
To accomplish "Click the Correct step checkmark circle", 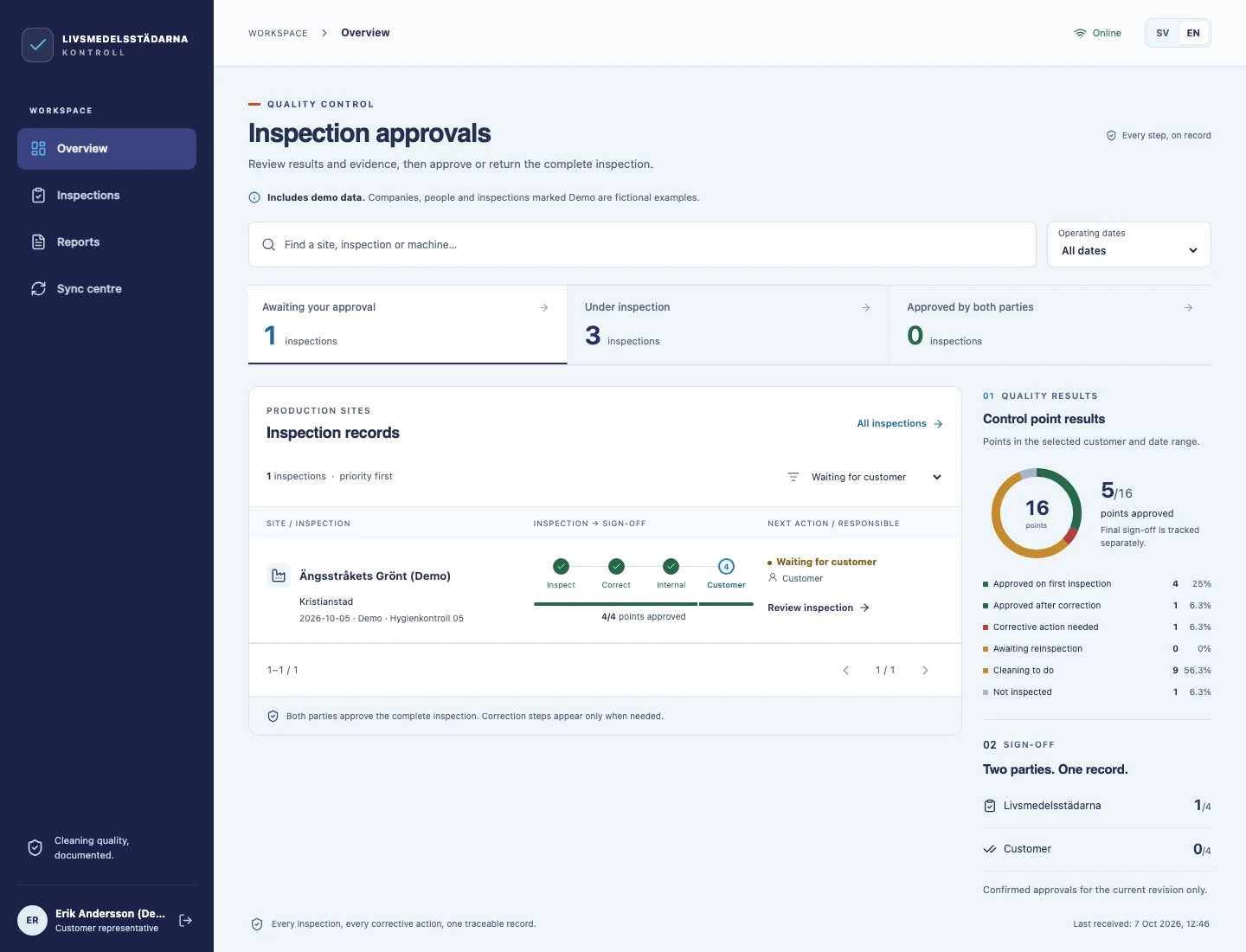I will tap(616, 566).
